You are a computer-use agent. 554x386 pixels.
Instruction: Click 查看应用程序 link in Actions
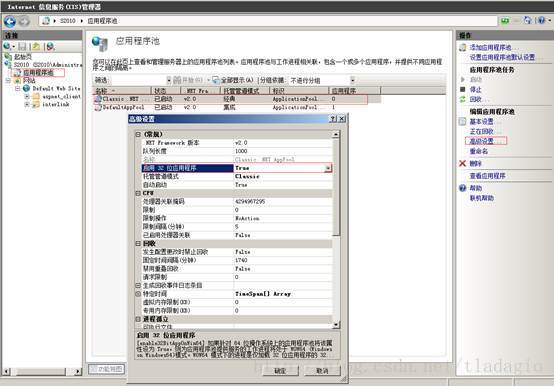click(x=487, y=176)
